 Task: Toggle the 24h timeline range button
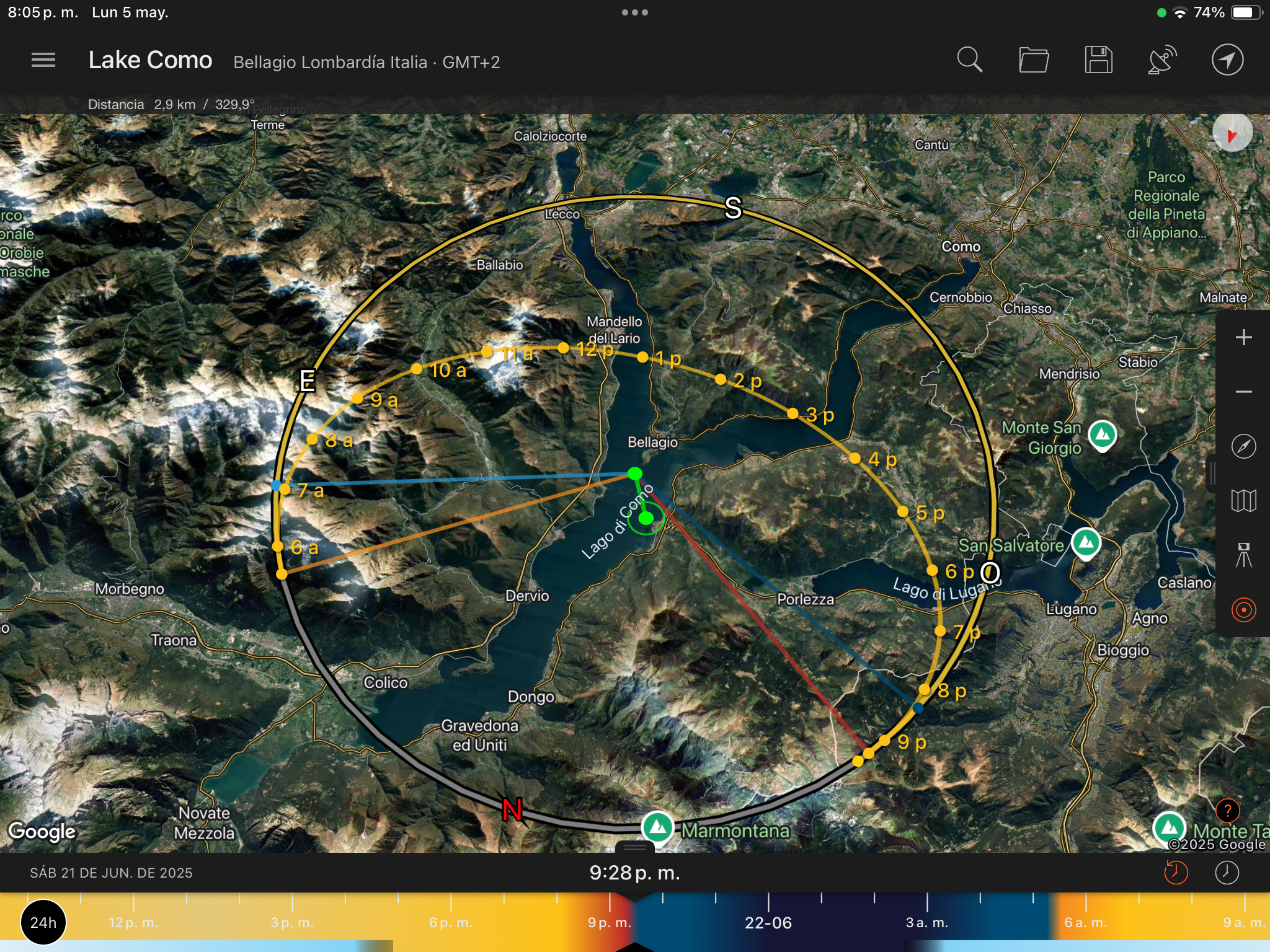(x=43, y=922)
